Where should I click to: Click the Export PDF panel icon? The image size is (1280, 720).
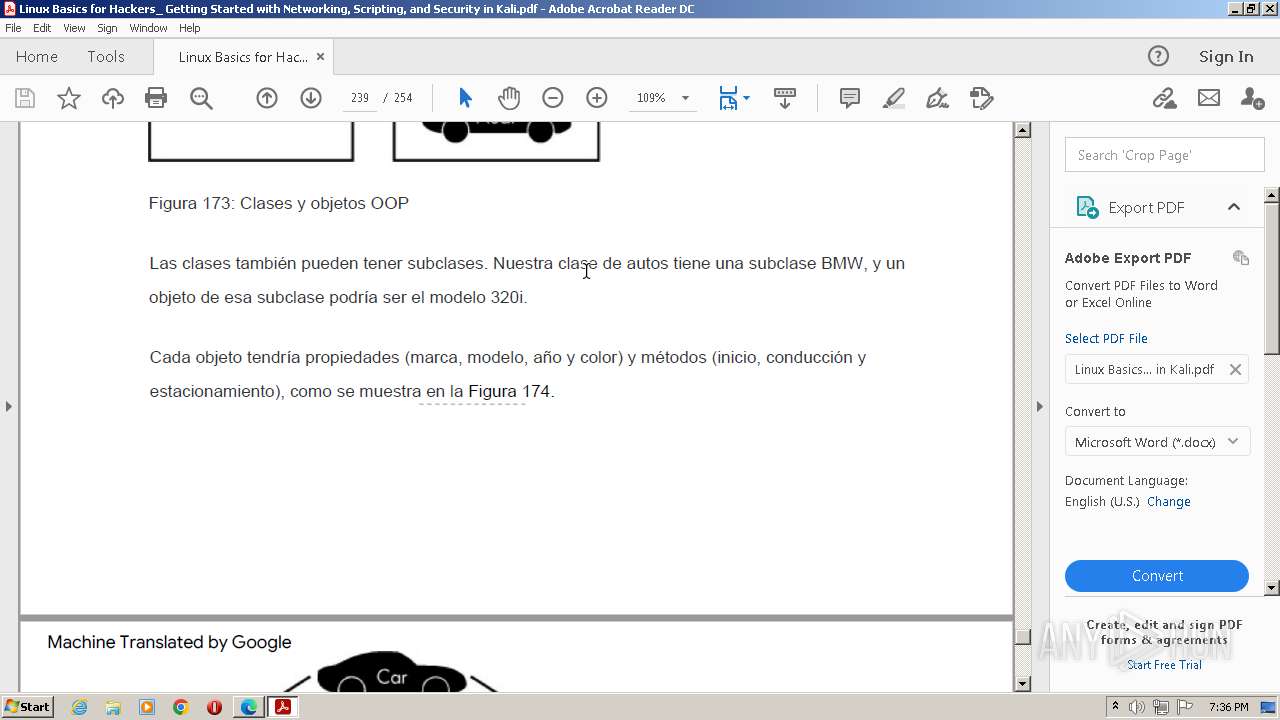click(x=1087, y=207)
